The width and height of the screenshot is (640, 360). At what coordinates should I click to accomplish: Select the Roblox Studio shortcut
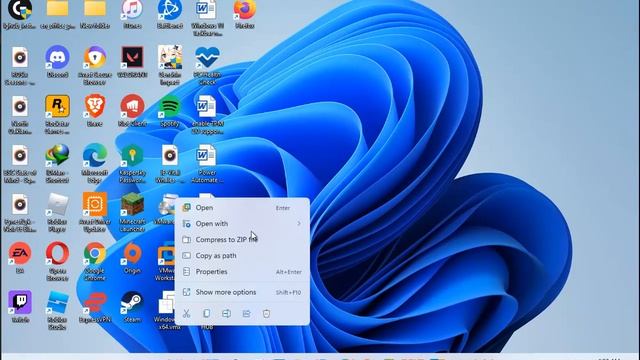click(x=57, y=310)
